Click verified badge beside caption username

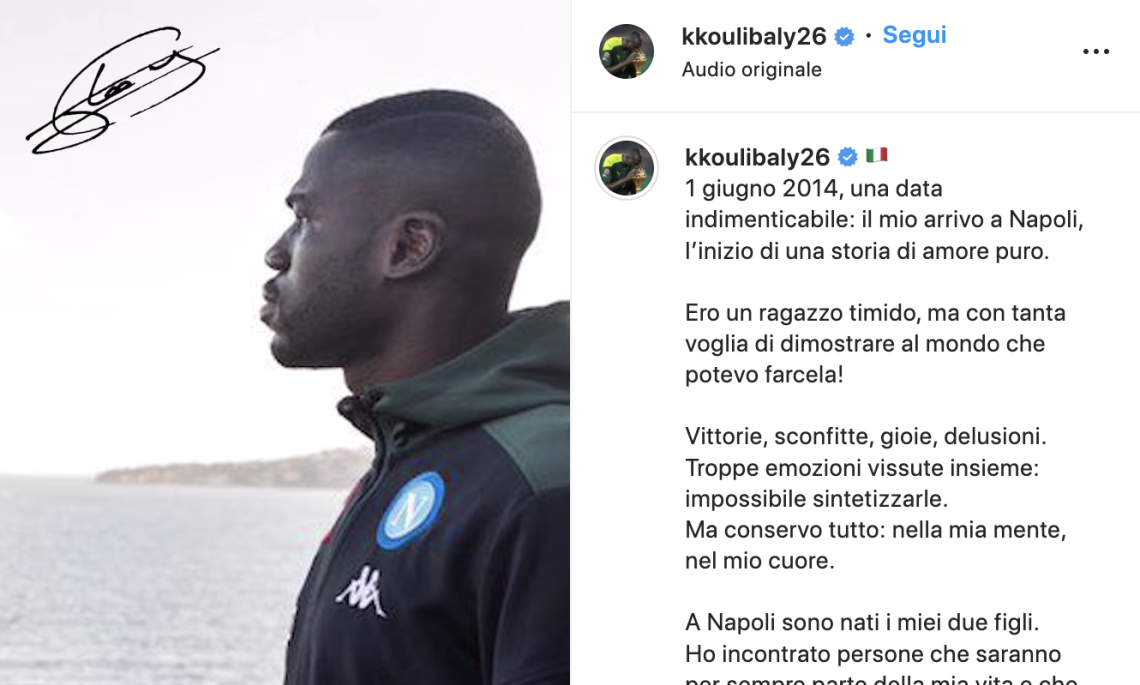pyautogui.click(x=848, y=157)
